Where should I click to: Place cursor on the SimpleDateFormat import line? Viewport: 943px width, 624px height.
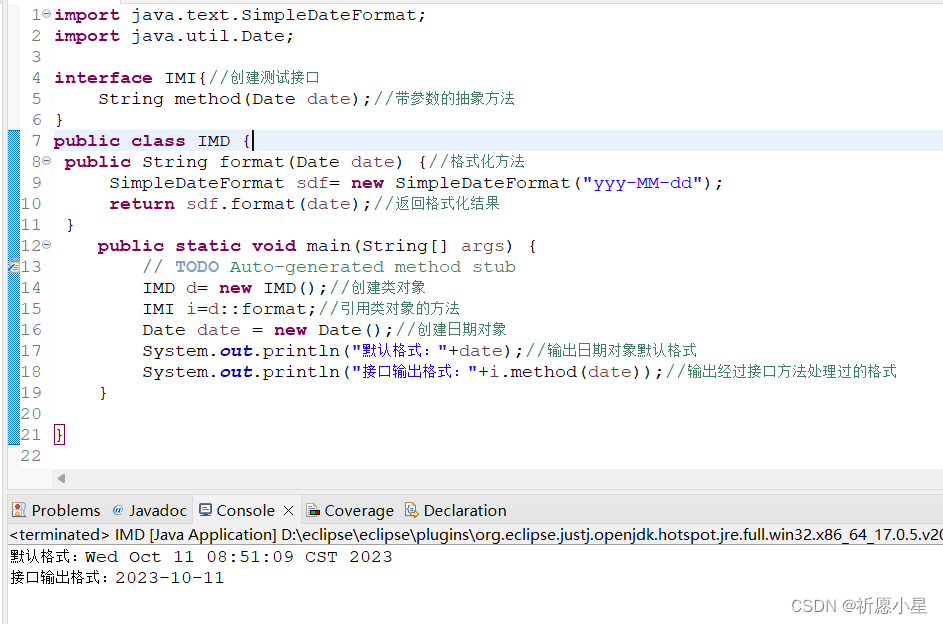click(200, 14)
